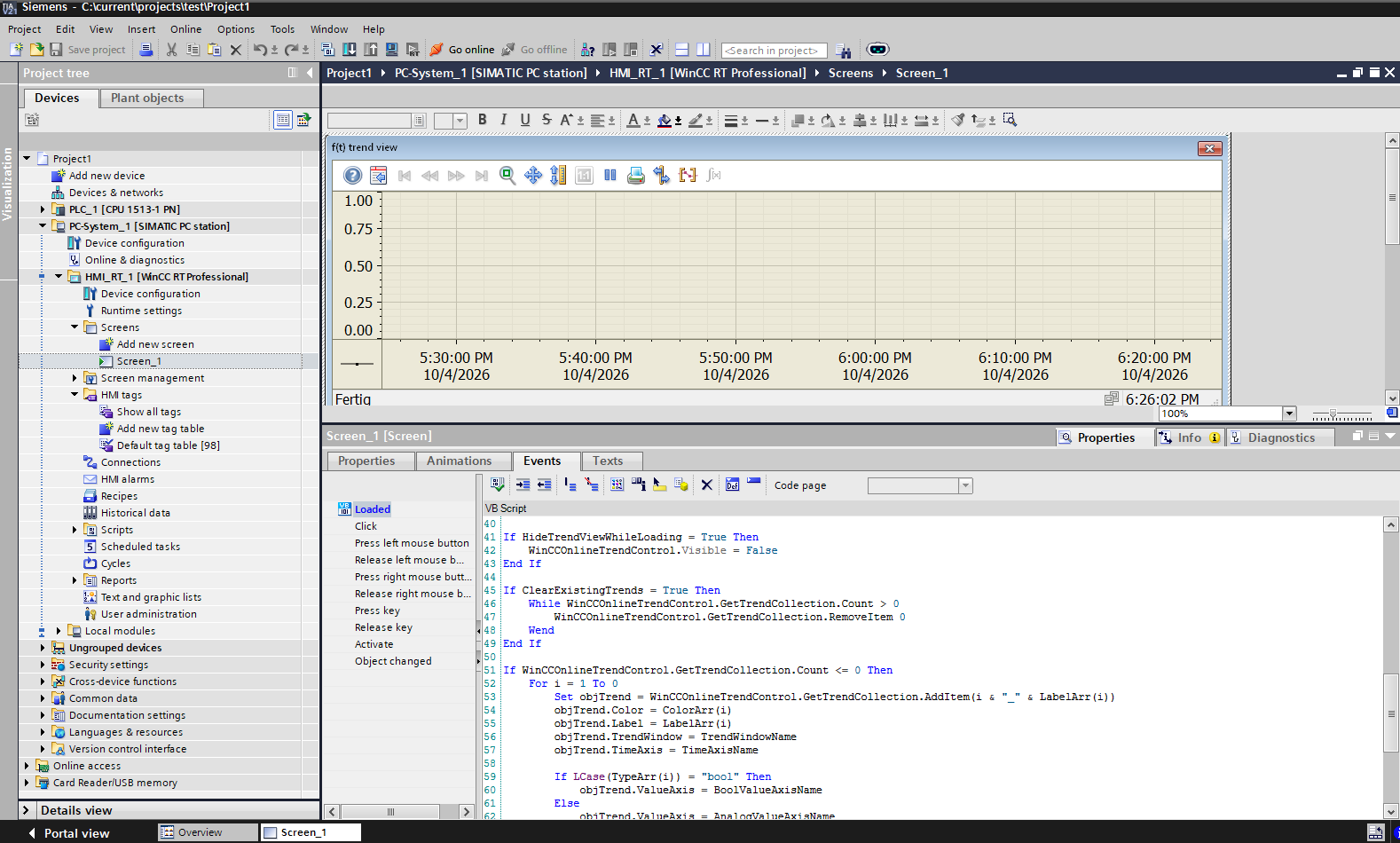The image size is (1400, 843).
Task: Click the move axes area arrows icon
Action: 533,176
